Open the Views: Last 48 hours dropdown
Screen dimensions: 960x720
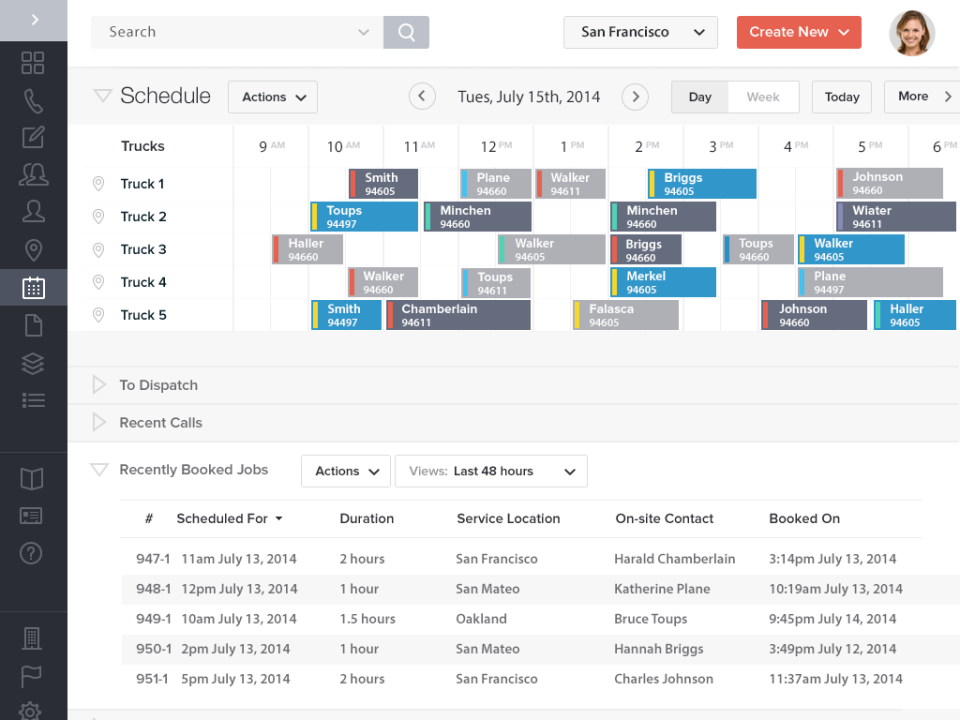tap(491, 470)
